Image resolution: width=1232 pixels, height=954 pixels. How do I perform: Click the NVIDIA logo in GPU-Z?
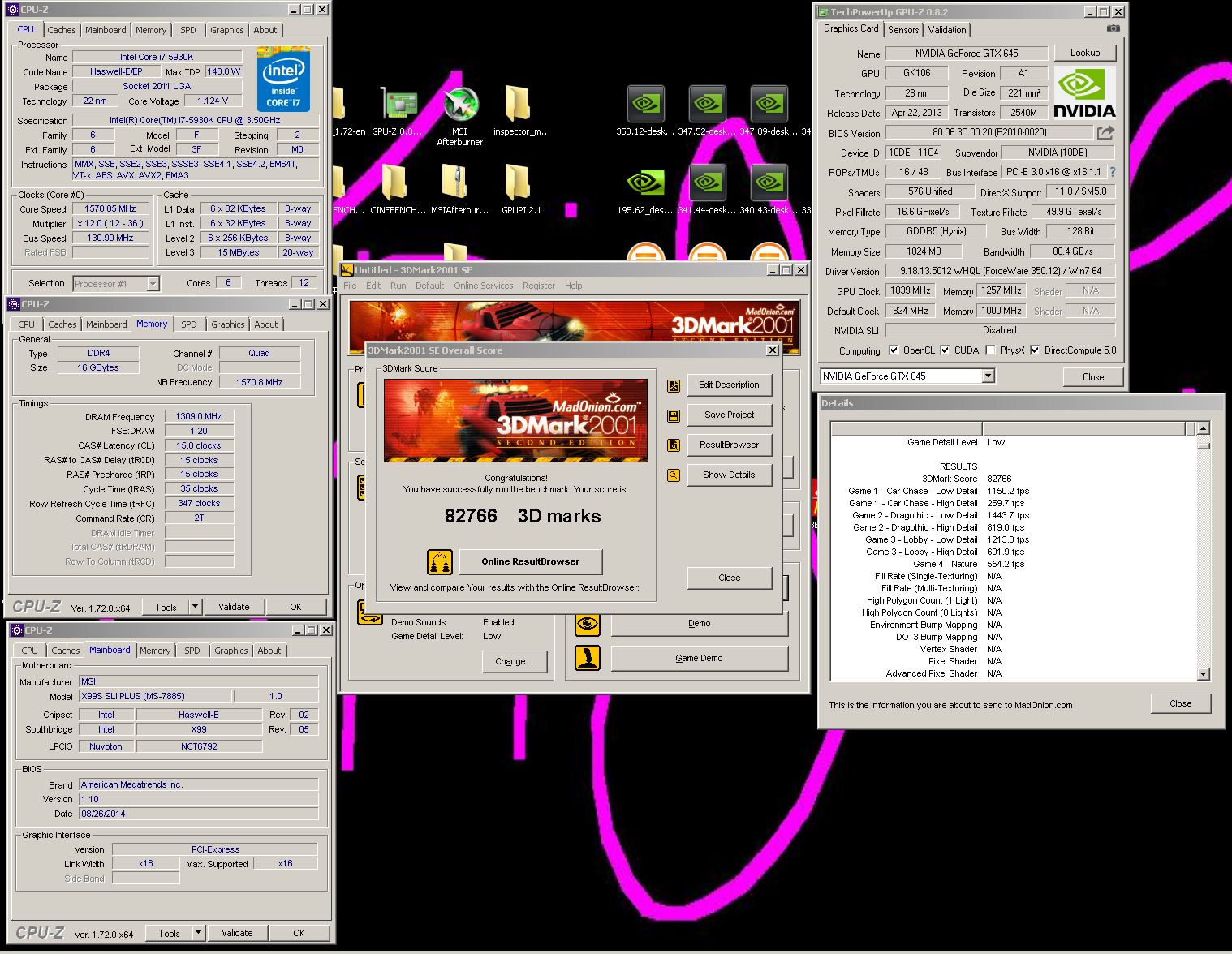(x=1084, y=95)
